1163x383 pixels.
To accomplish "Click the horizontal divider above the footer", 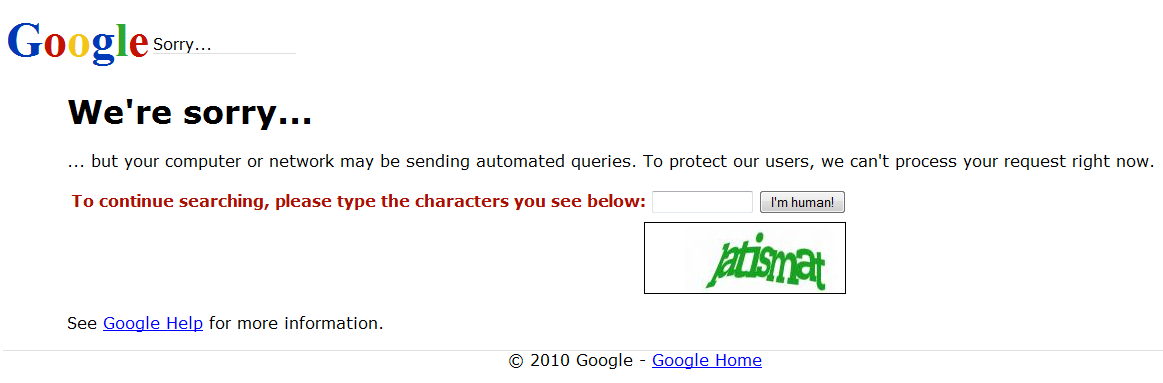I will [582, 350].
